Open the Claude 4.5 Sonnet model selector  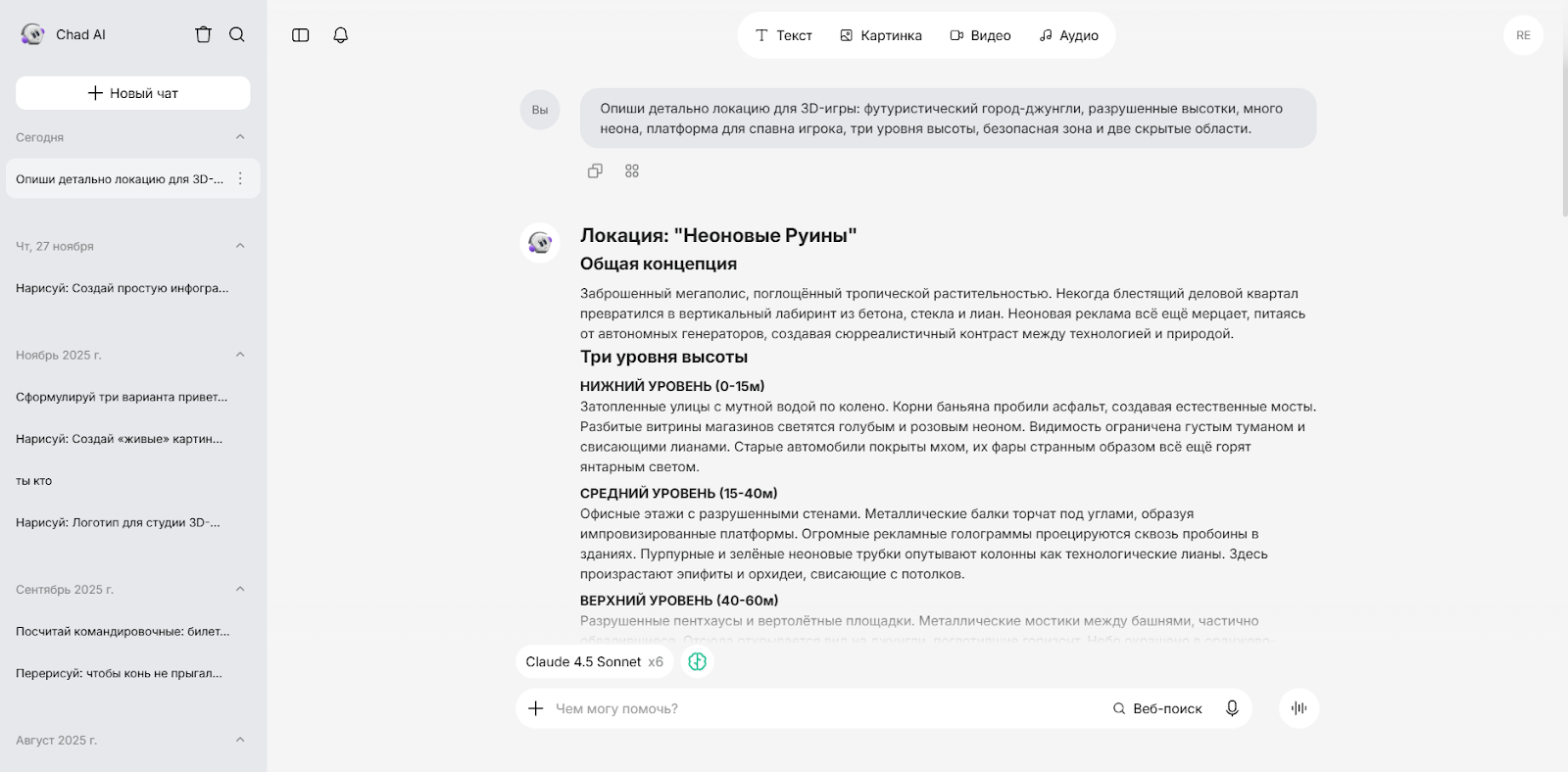(x=594, y=662)
